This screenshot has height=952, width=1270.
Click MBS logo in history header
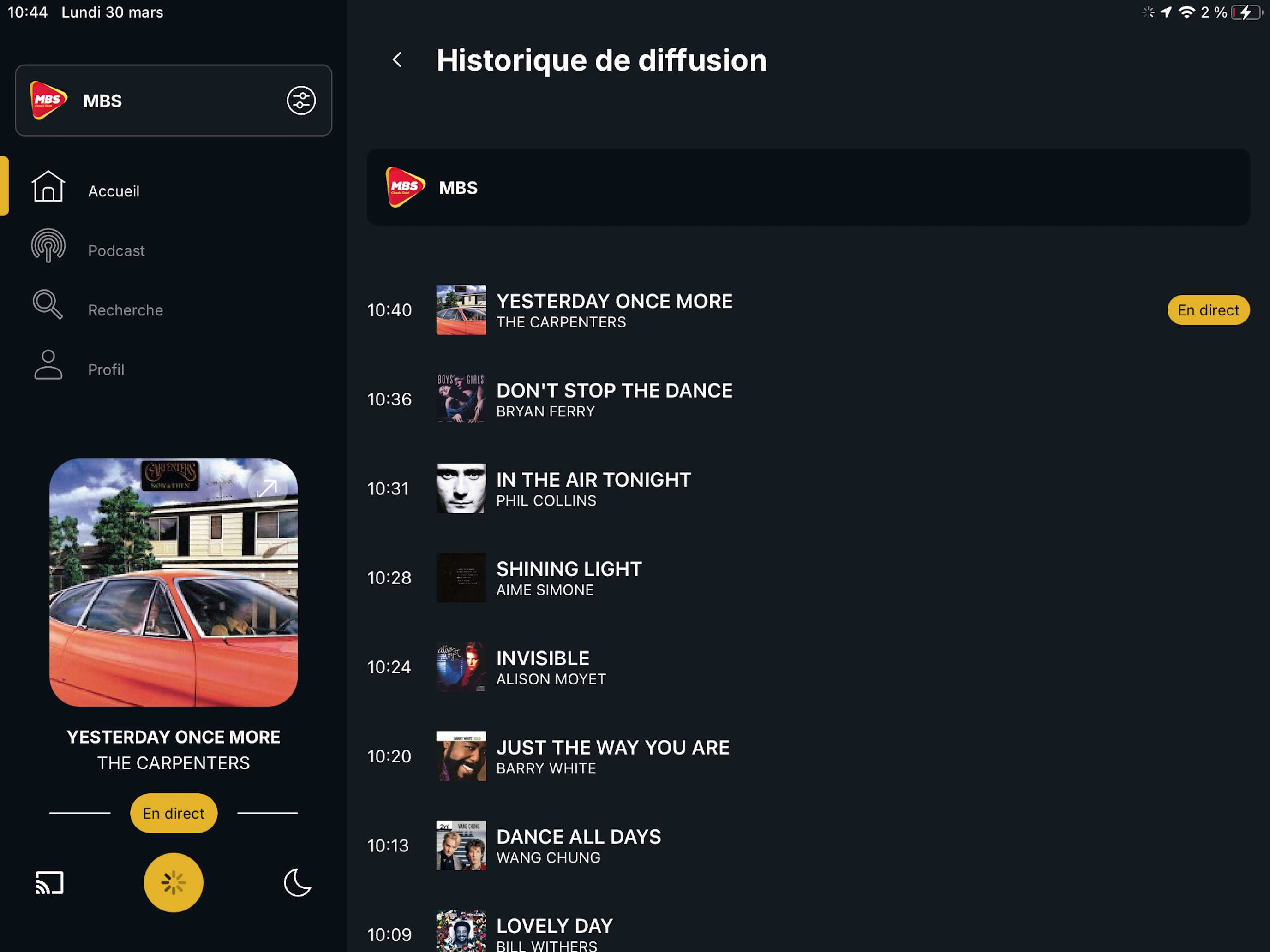pos(405,187)
